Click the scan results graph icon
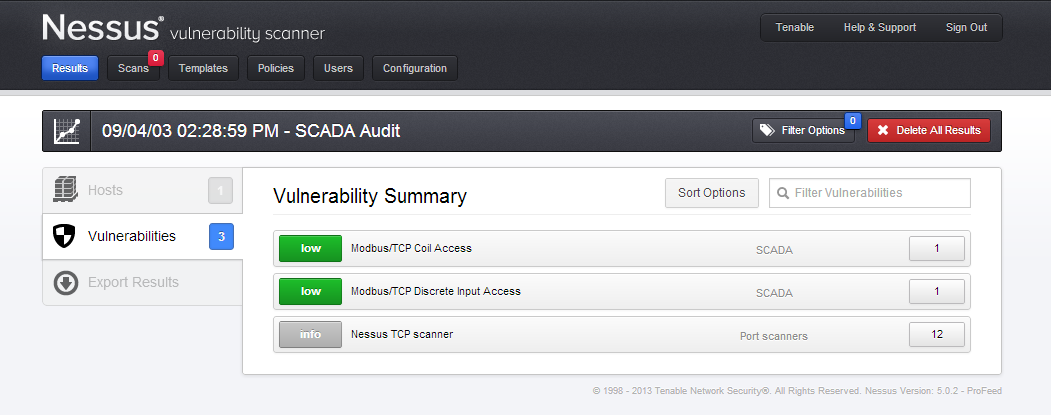1051x415 pixels. [x=66, y=131]
